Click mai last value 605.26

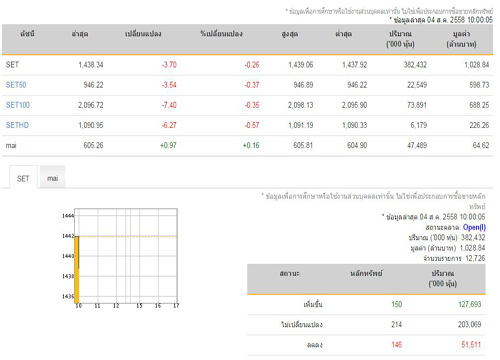(x=93, y=145)
